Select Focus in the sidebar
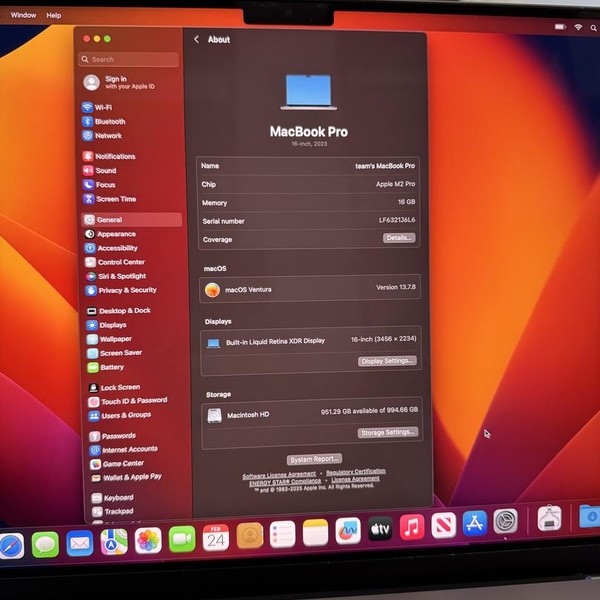The width and height of the screenshot is (600, 600). (x=99, y=185)
